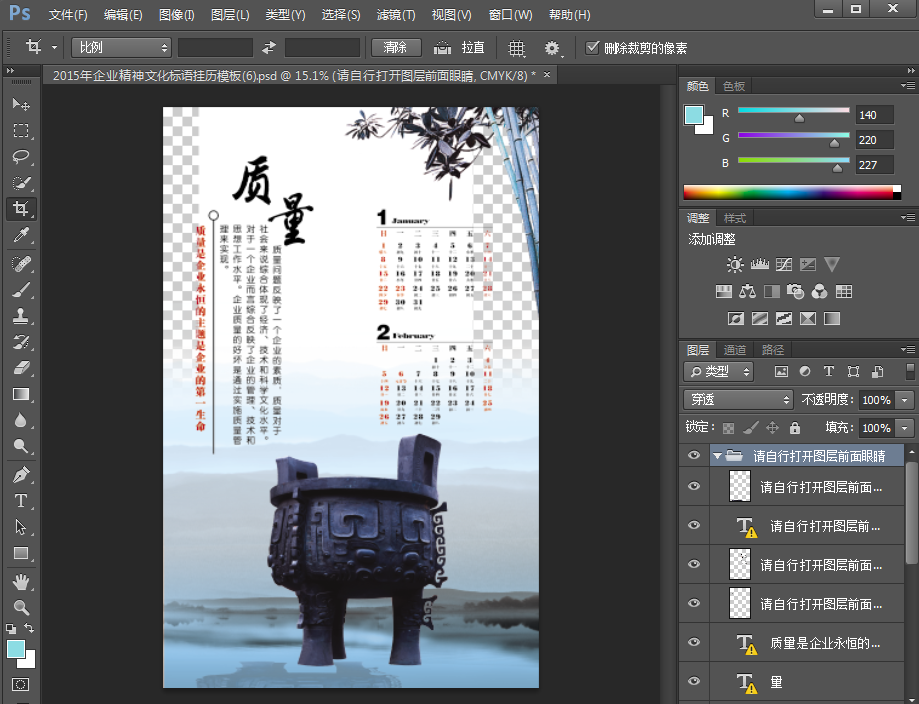This screenshot has height=704, width=919.
Task: Click the Brightness/Contrast adjustment icon
Action: click(735, 265)
